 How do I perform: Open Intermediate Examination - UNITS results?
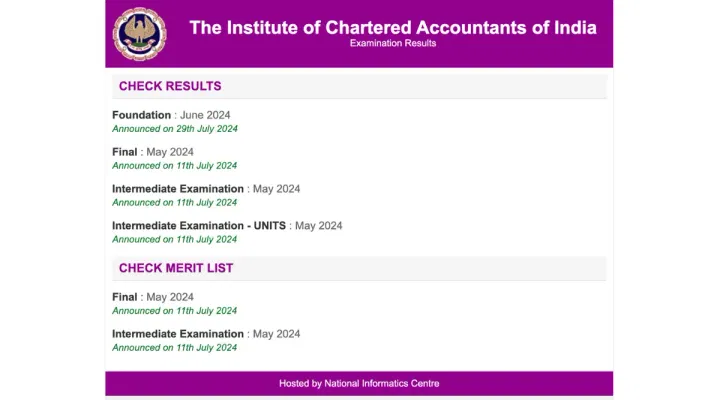[x=199, y=226]
